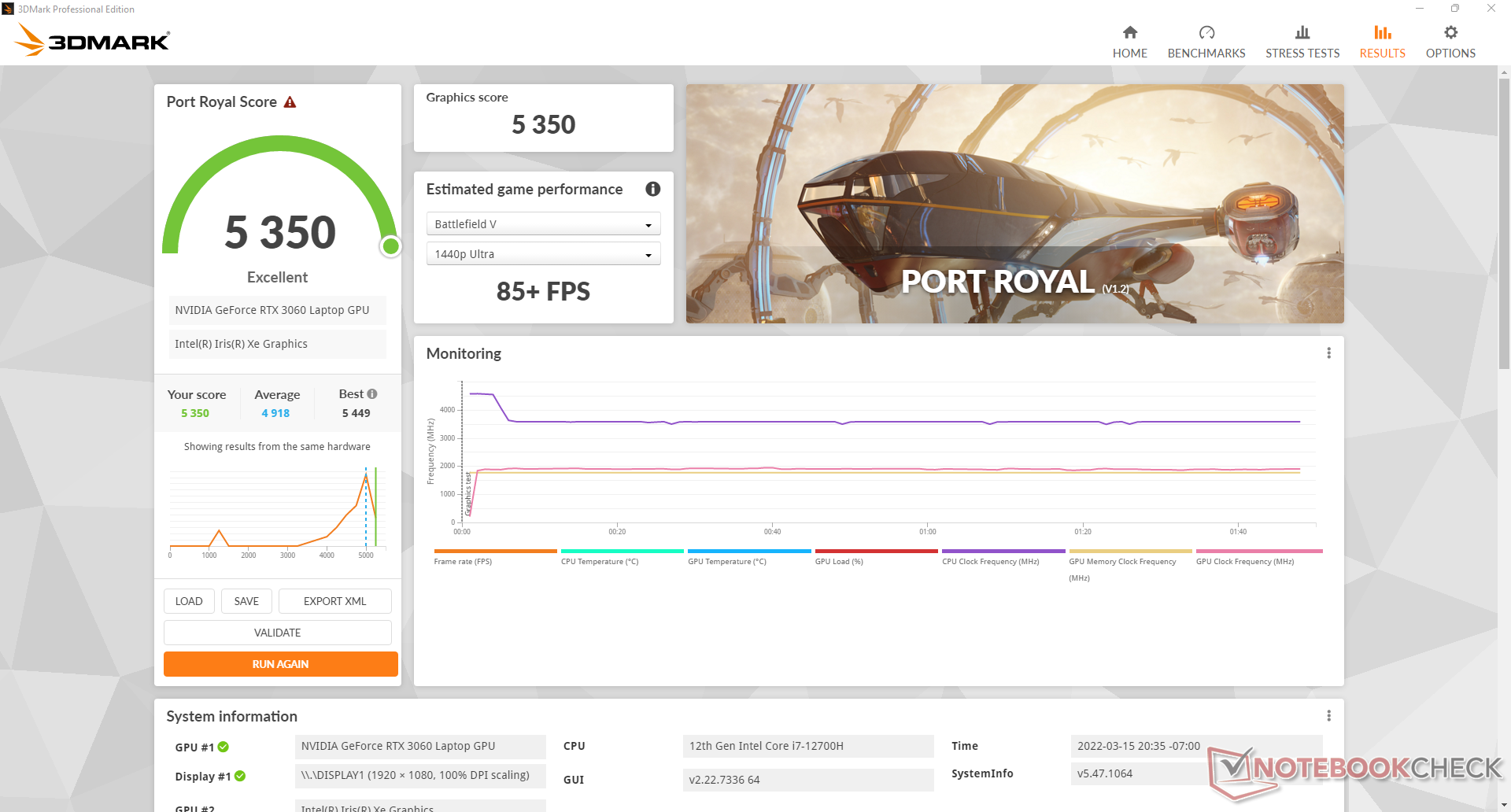Click the Best score info icon
Screen dimensions: 1511x812
(x=372, y=393)
